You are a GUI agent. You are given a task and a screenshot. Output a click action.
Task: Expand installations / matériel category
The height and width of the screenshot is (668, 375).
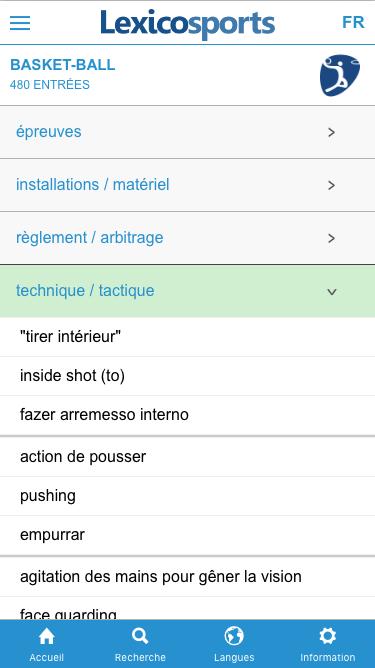point(188,185)
